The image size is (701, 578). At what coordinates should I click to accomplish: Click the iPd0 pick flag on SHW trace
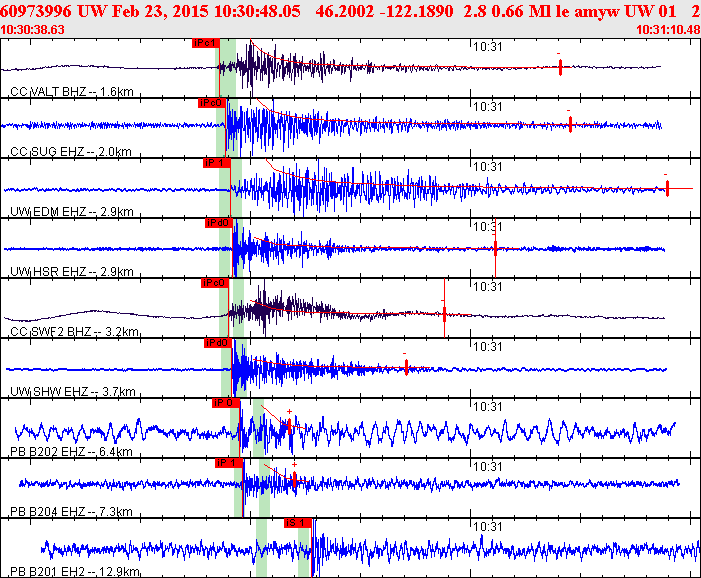click(x=219, y=343)
